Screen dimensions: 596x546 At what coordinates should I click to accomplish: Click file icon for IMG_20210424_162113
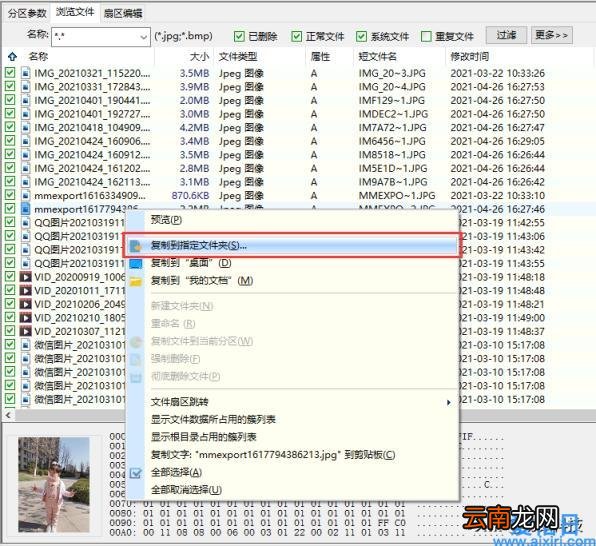25,182
